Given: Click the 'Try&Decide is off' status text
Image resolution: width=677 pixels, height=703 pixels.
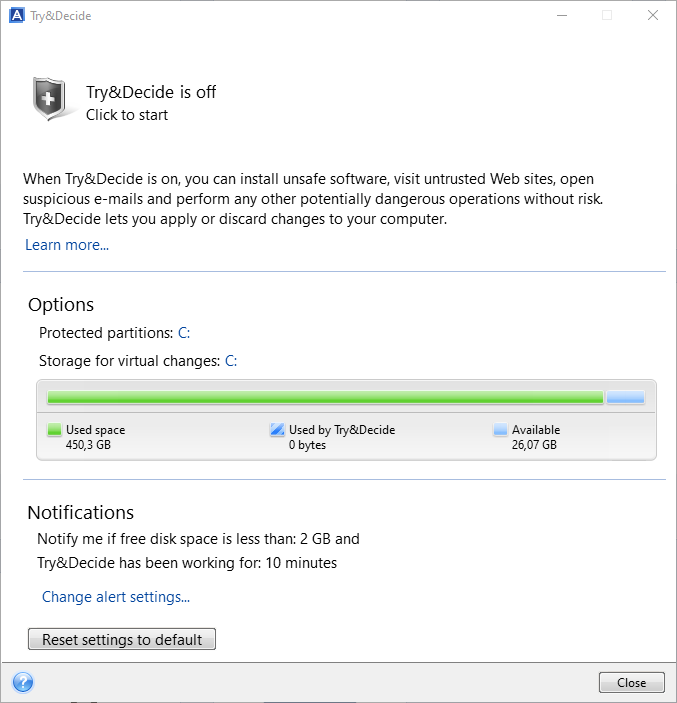Looking at the screenshot, I should [151, 92].
